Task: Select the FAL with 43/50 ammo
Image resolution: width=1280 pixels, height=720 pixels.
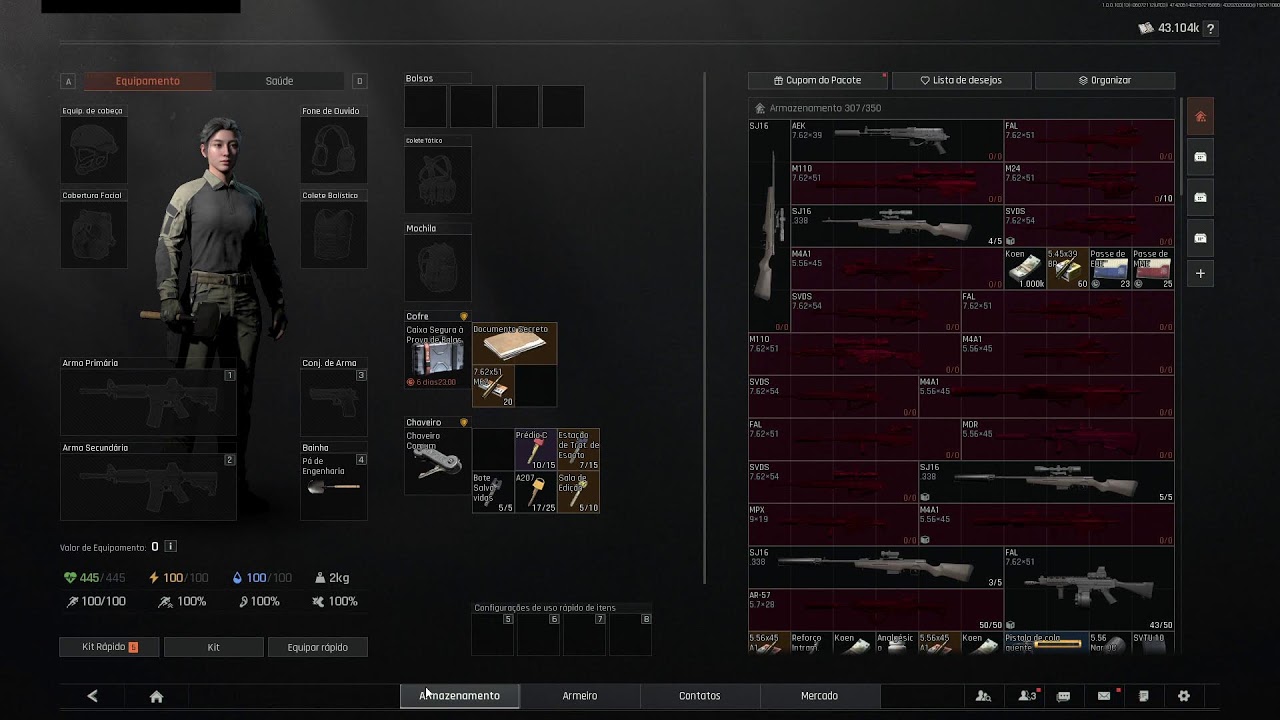Action: (x=1089, y=589)
